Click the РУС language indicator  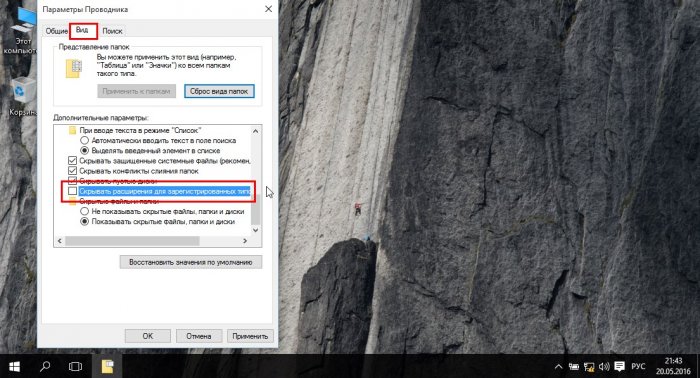[x=638, y=366]
